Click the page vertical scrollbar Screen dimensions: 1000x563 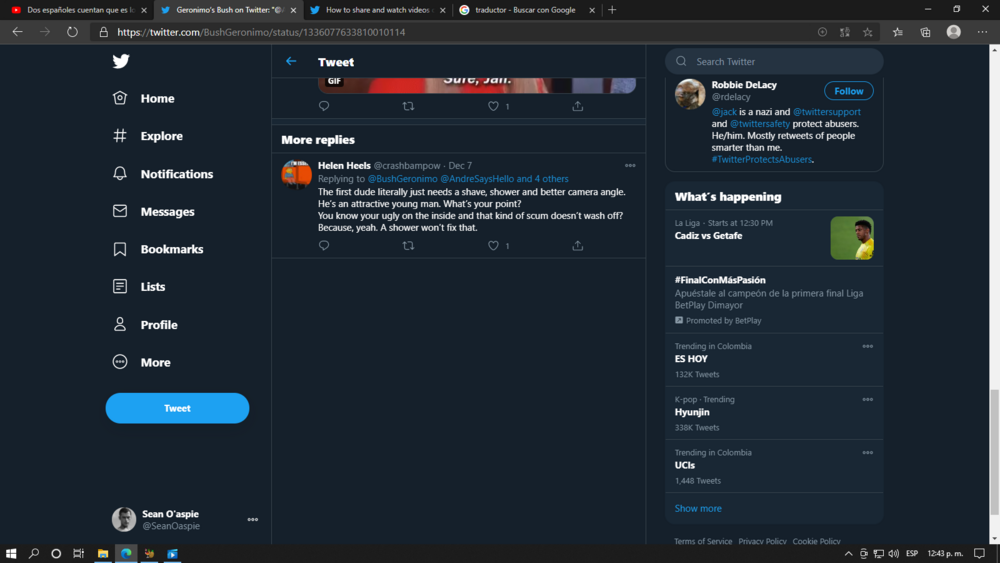[994, 452]
